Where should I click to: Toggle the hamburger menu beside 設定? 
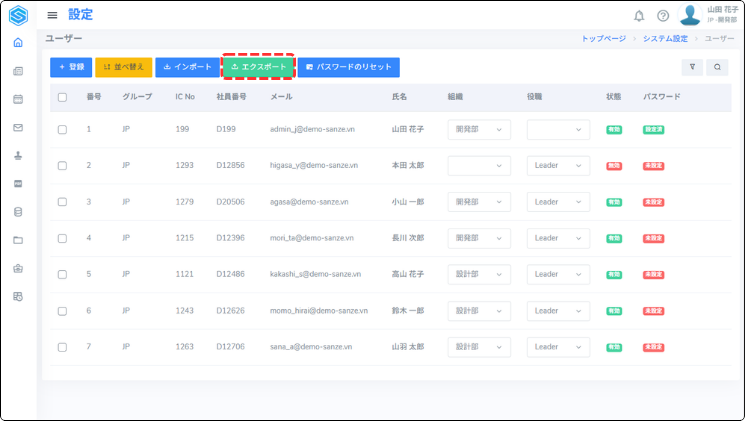point(52,15)
